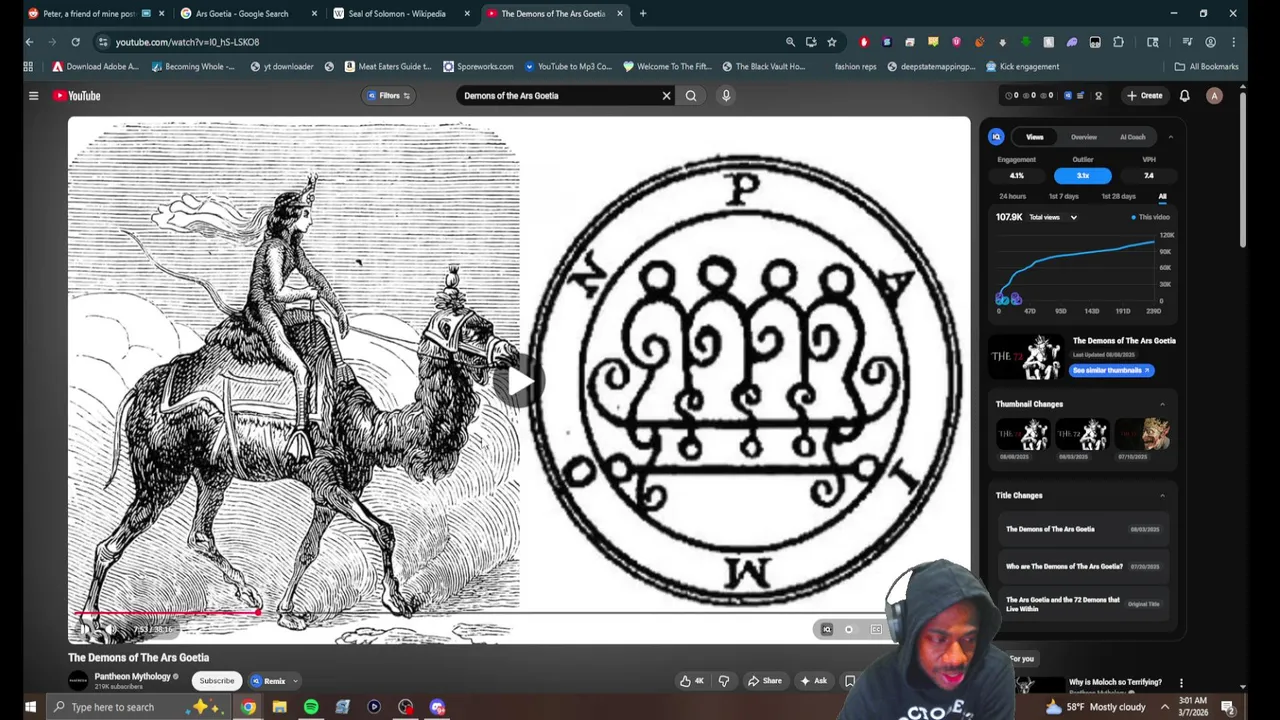Click the Create button
This screenshot has width=1280, height=720.
click(1145, 96)
